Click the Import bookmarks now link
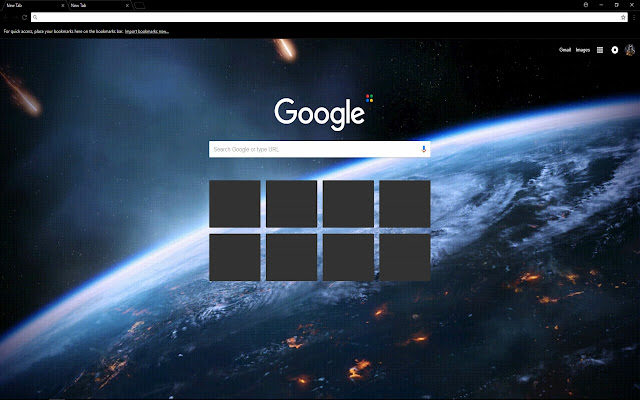The width and height of the screenshot is (640, 400). [147, 31]
